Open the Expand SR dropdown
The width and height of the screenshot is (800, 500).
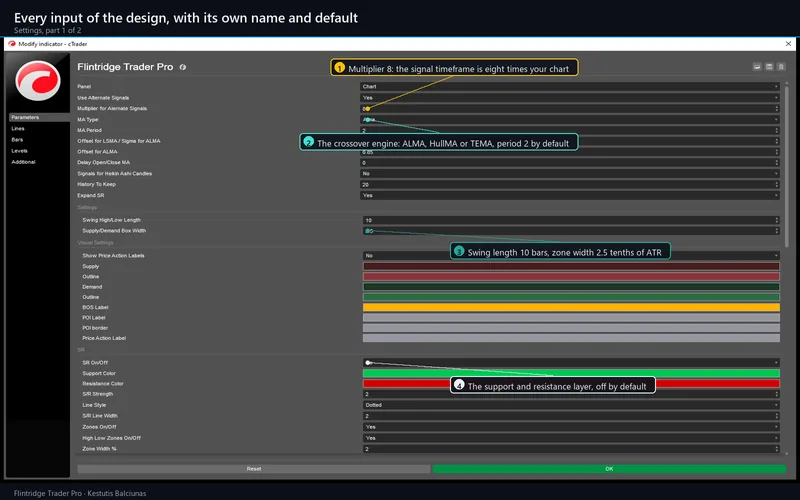coord(570,195)
